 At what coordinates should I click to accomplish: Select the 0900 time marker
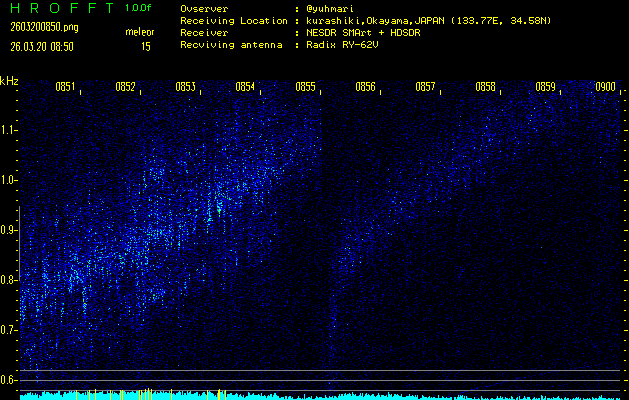coord(605,87)
